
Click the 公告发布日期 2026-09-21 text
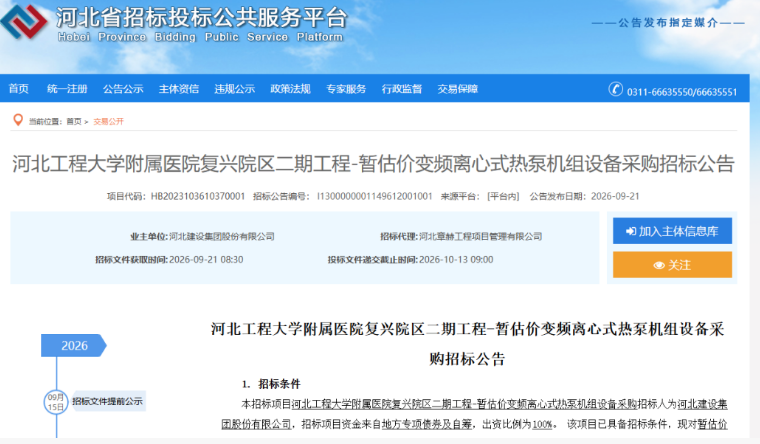pos(584,196)
